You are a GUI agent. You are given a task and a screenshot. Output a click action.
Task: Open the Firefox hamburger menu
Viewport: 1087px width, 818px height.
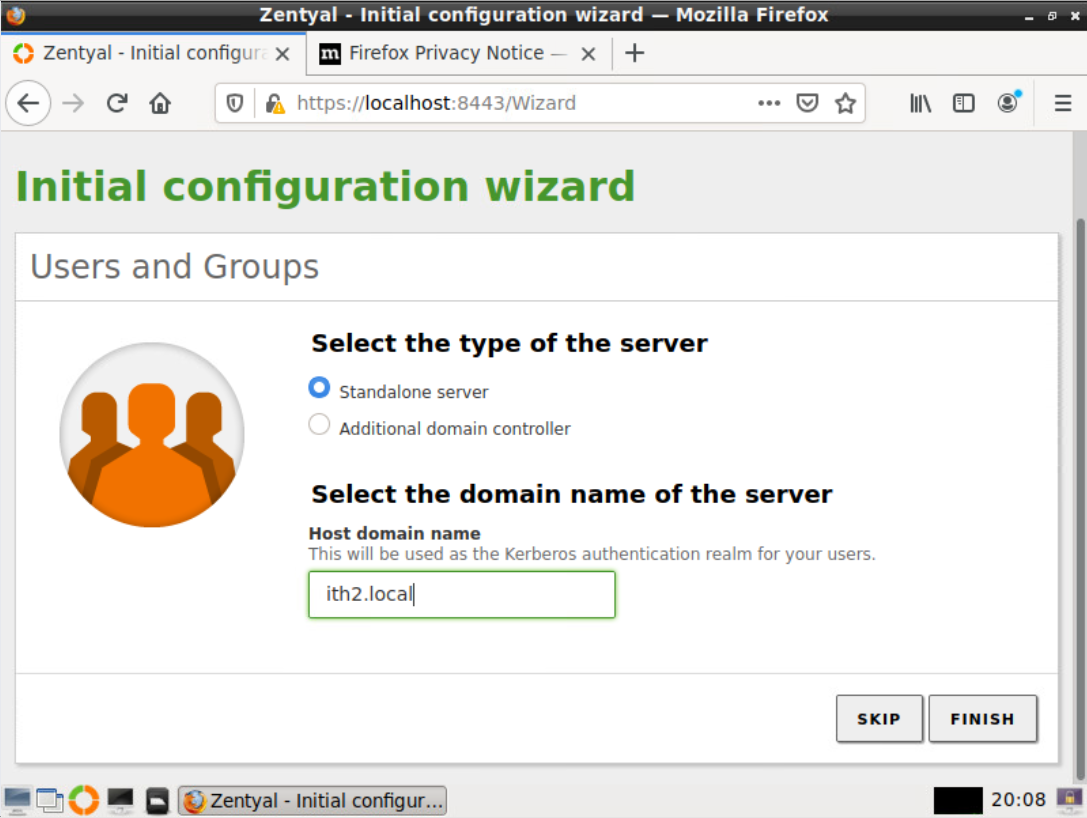point(1063,103)
